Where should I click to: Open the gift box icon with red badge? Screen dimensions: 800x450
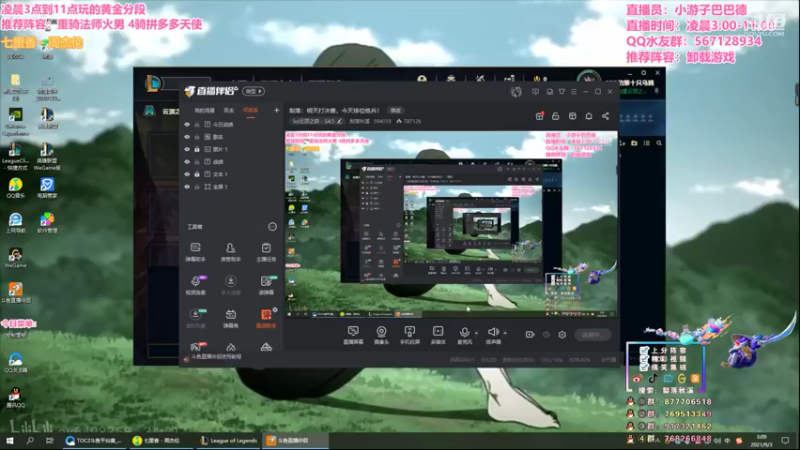(539, 116)
